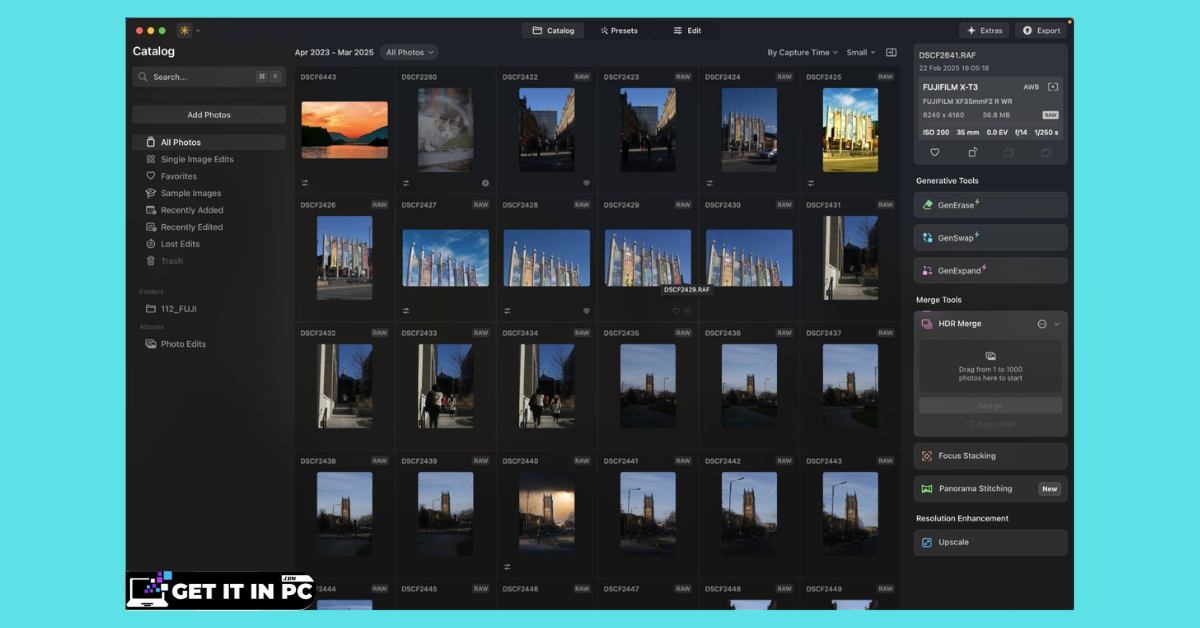Open the Upscale tool
1200x628 pixels.
(990, 542)
